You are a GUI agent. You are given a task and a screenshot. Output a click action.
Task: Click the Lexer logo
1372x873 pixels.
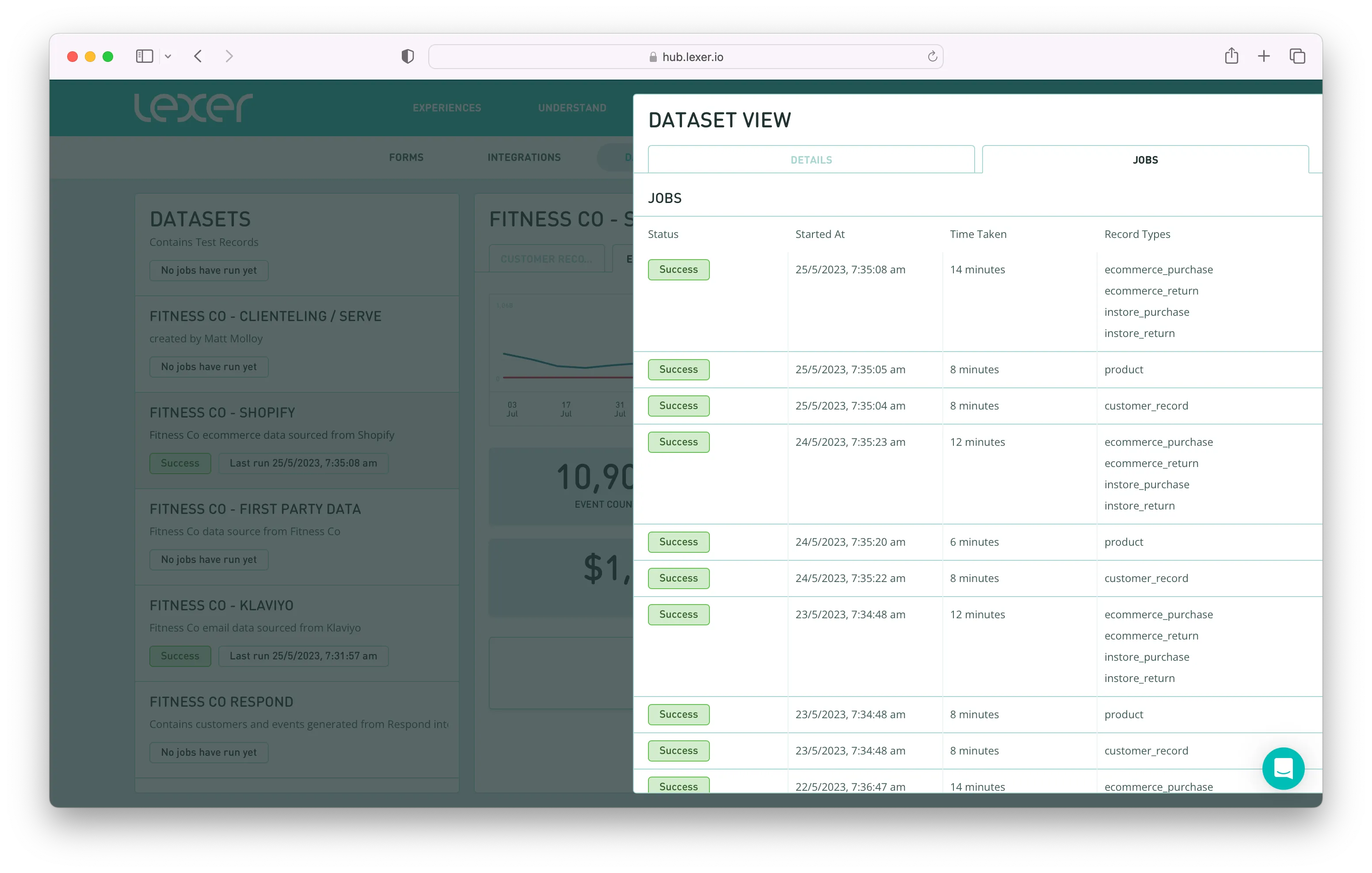[x=193, y=108]
